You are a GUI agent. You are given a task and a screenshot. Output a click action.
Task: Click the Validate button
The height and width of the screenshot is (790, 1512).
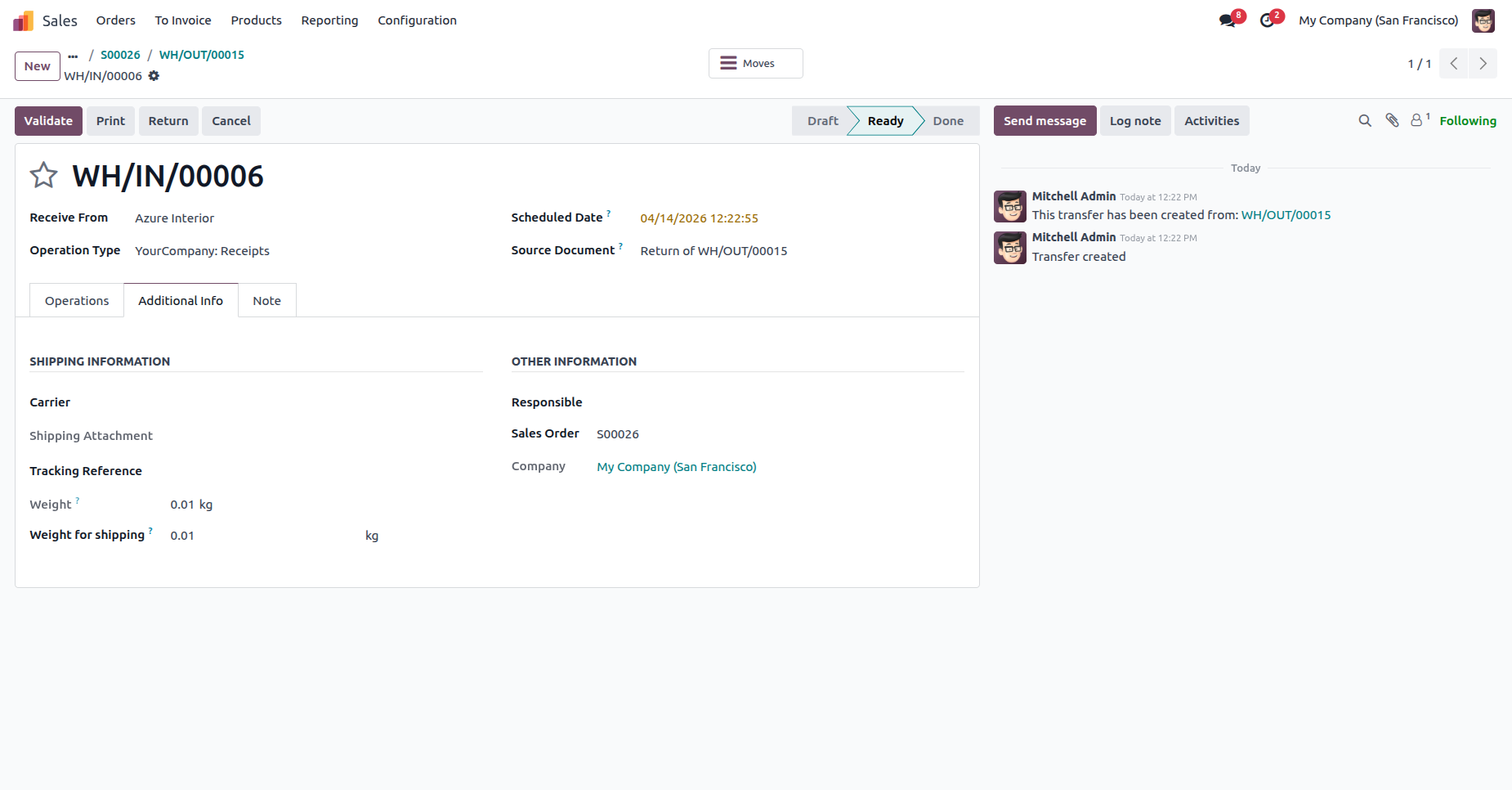(x=48, y=121)
